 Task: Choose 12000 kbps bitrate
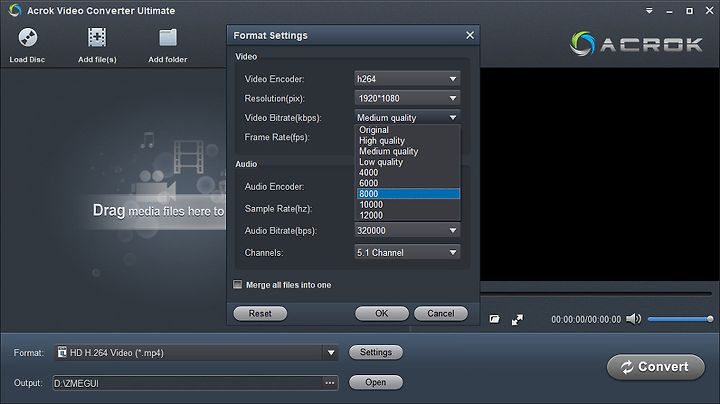[408, 215]
